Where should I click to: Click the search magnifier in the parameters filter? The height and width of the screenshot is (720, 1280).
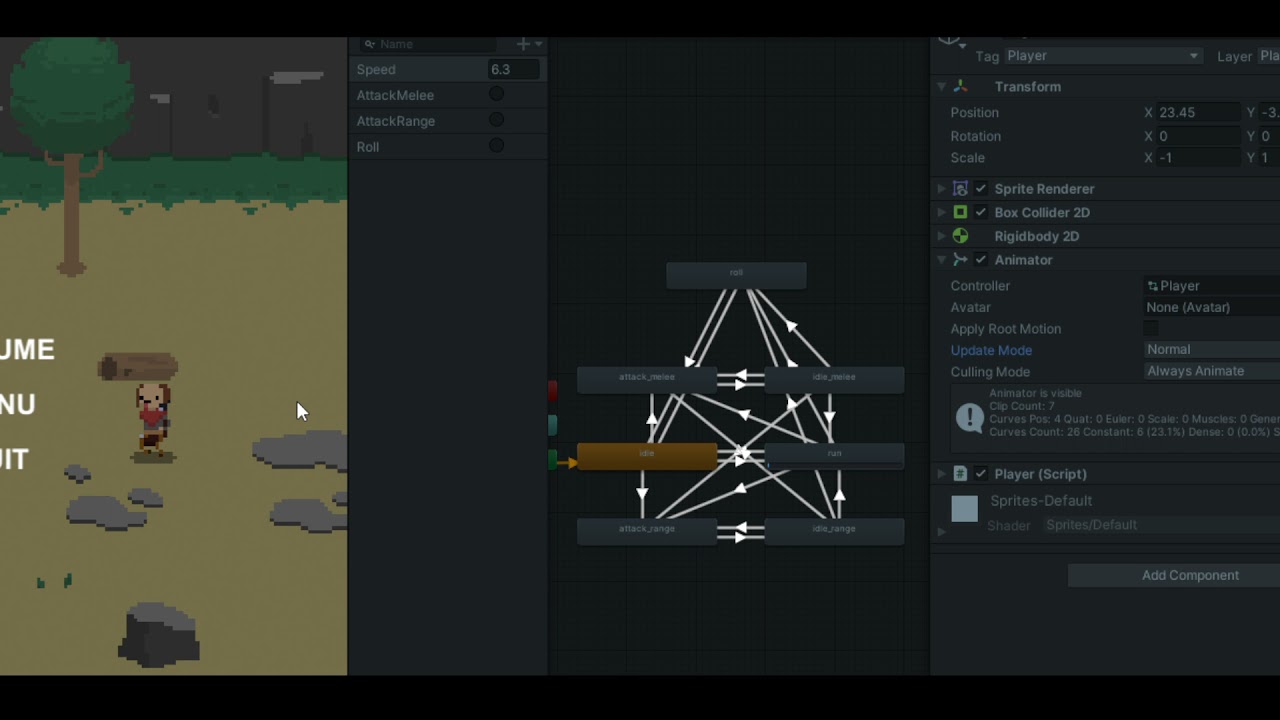pyautogui.click(x=370, y=44)
